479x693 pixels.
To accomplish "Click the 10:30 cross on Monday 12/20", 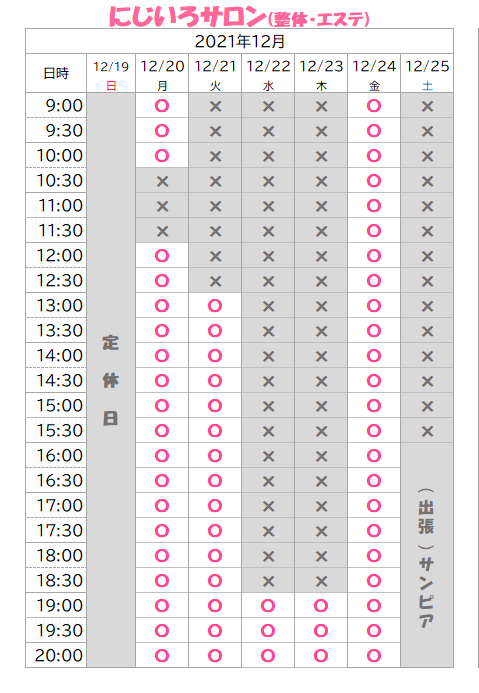I will pyautogui.click(x=162, y=181).
